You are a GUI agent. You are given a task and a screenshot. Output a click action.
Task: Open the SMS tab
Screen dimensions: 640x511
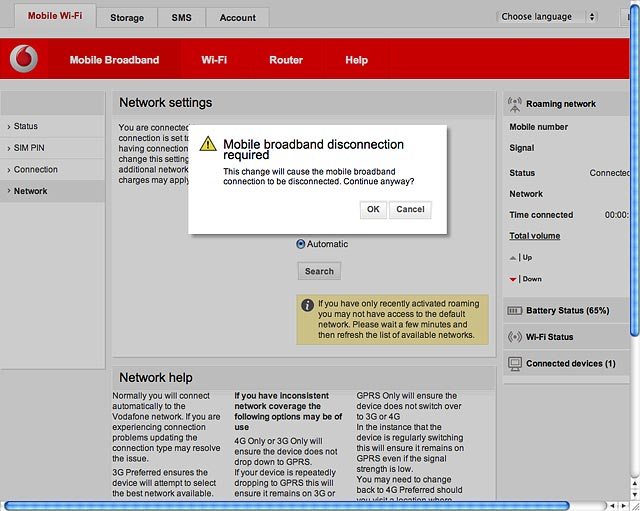point(182,18)
